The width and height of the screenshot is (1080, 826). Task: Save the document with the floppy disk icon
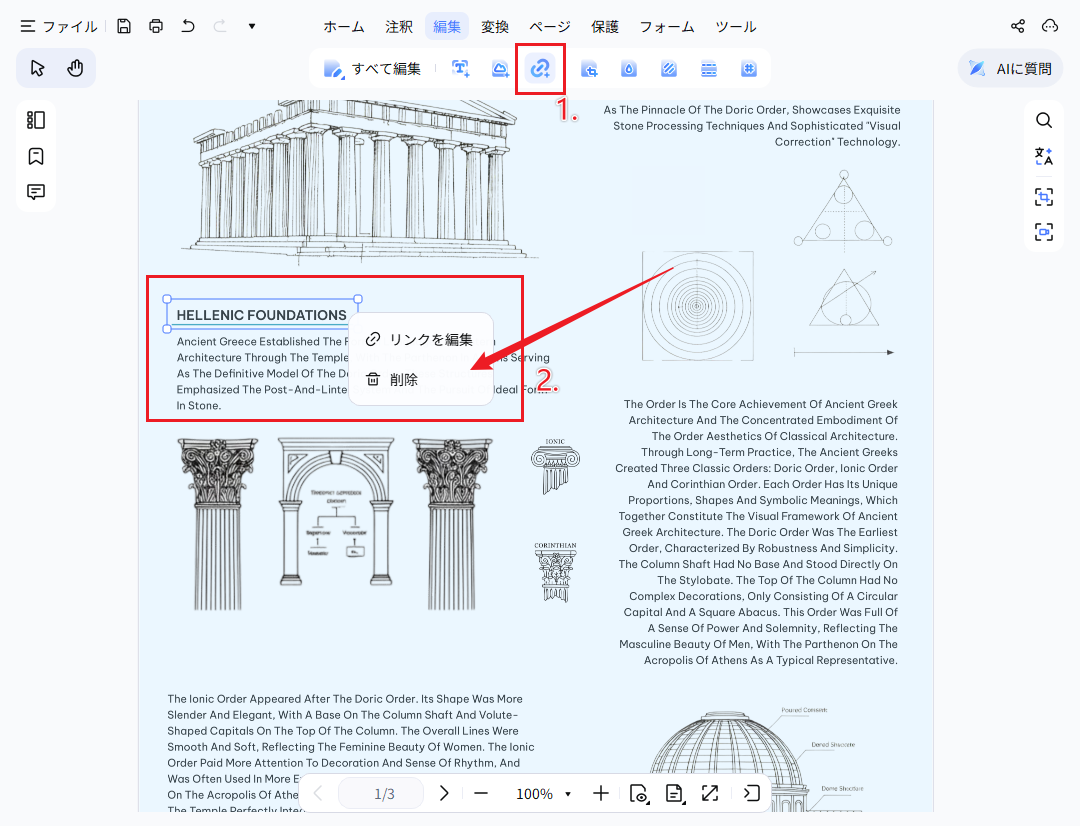point(124,26)
